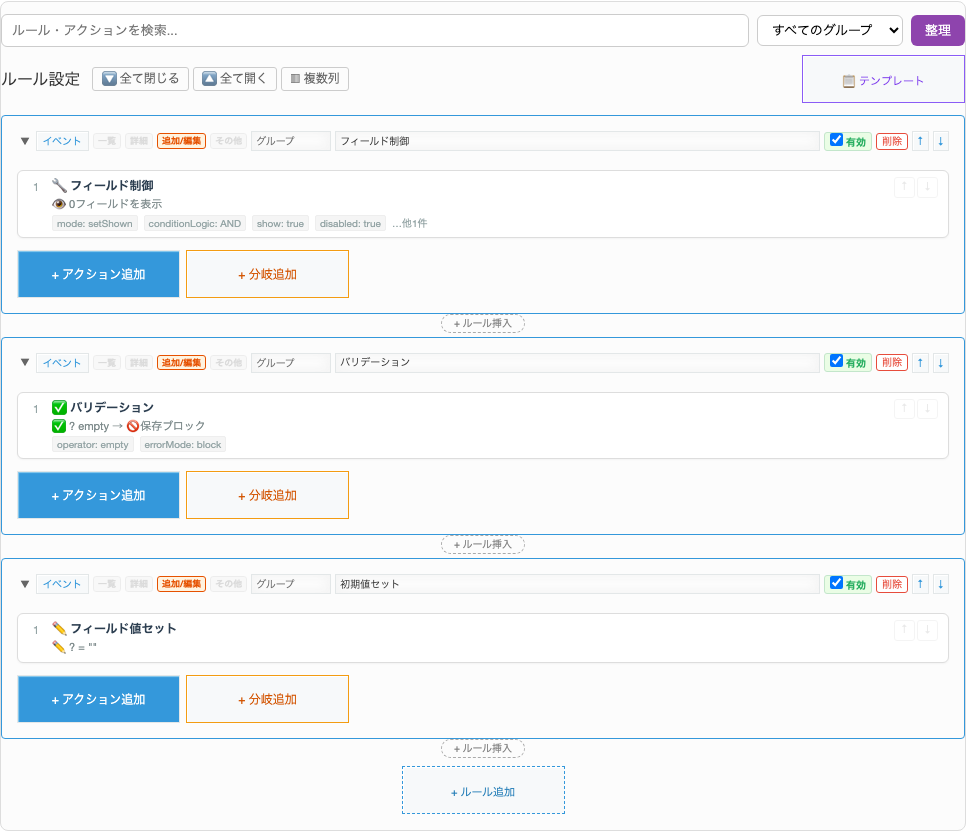The height and width of the screenshot is (831, 966).
Task: Move the フィールド値セット action card up
Action: pos(904,630)
